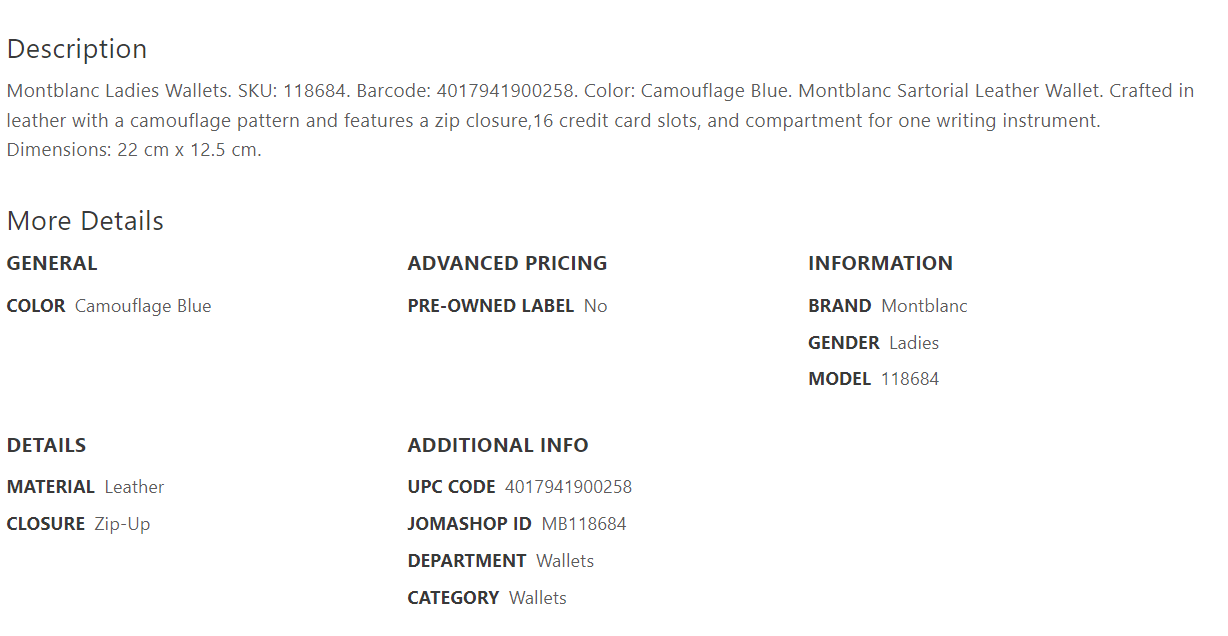Screen dimensions: 1228x636
Task: Click the More Details heading
Action: coord(85,221)
